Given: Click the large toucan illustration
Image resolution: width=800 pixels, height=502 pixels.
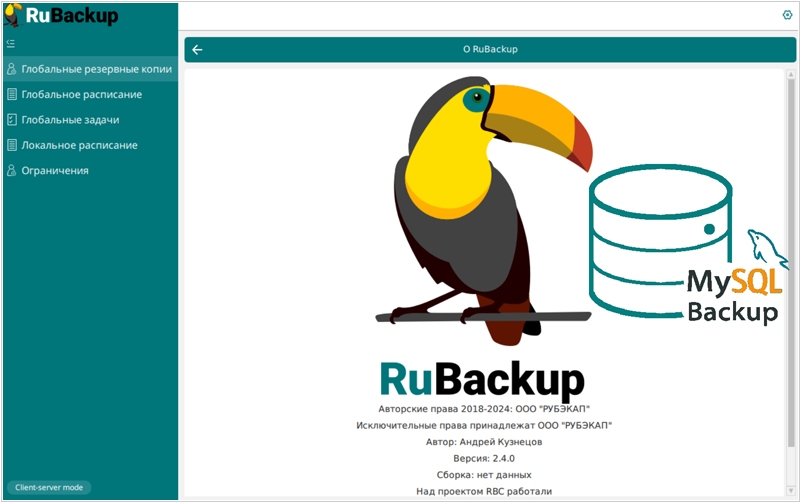Looking at the screenshot, I should (470, 200).
